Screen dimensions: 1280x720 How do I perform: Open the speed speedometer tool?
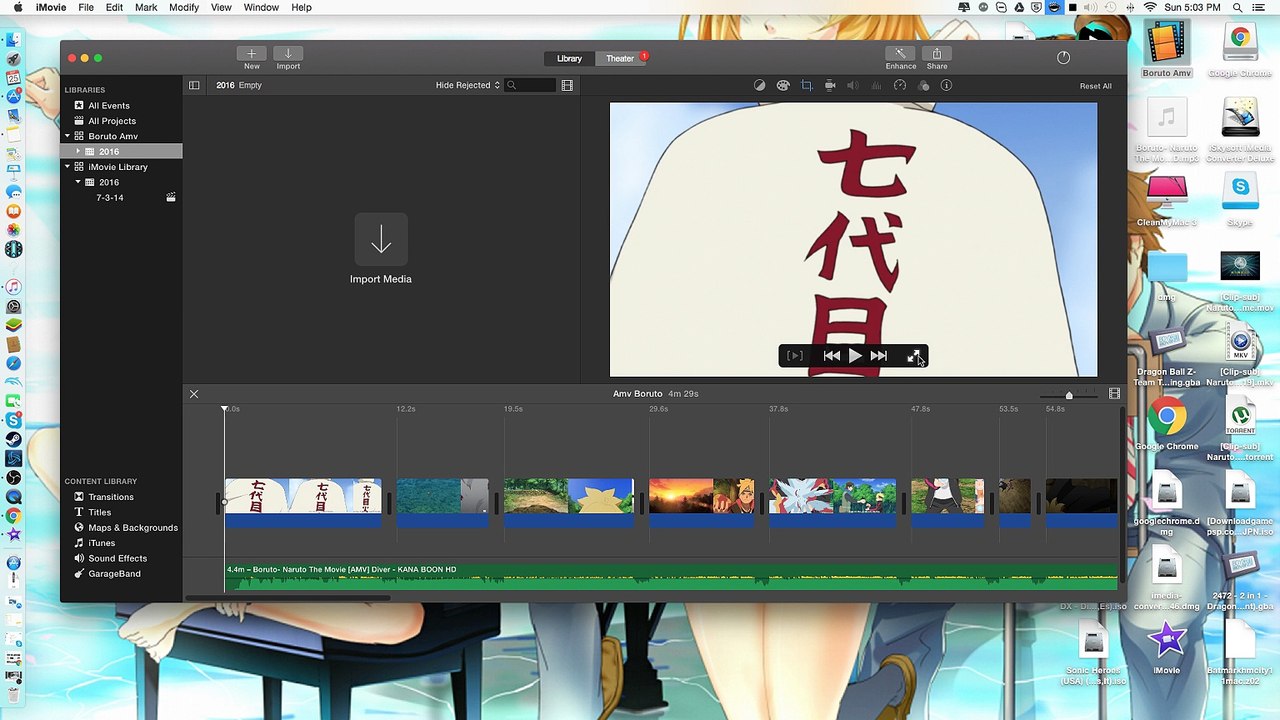point(900,86)
